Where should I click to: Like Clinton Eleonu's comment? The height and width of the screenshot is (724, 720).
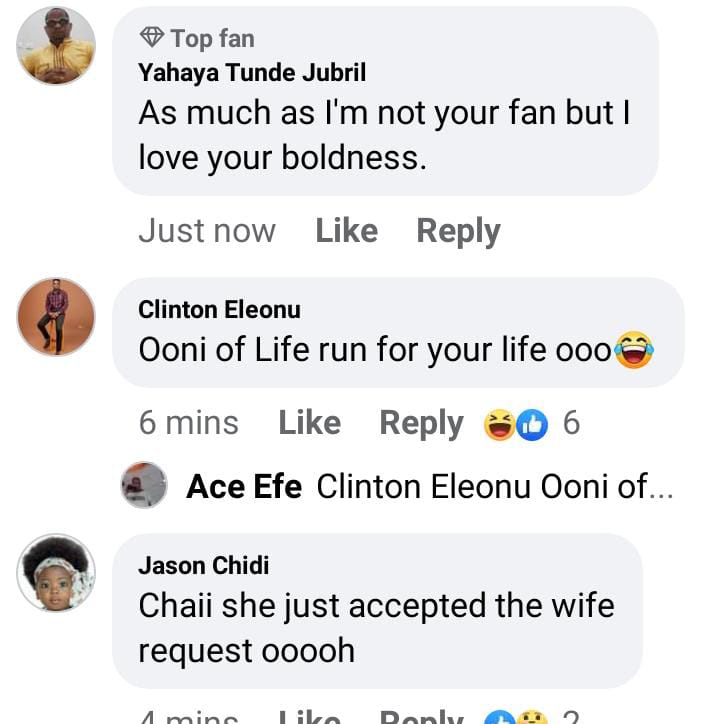point(309,423)
